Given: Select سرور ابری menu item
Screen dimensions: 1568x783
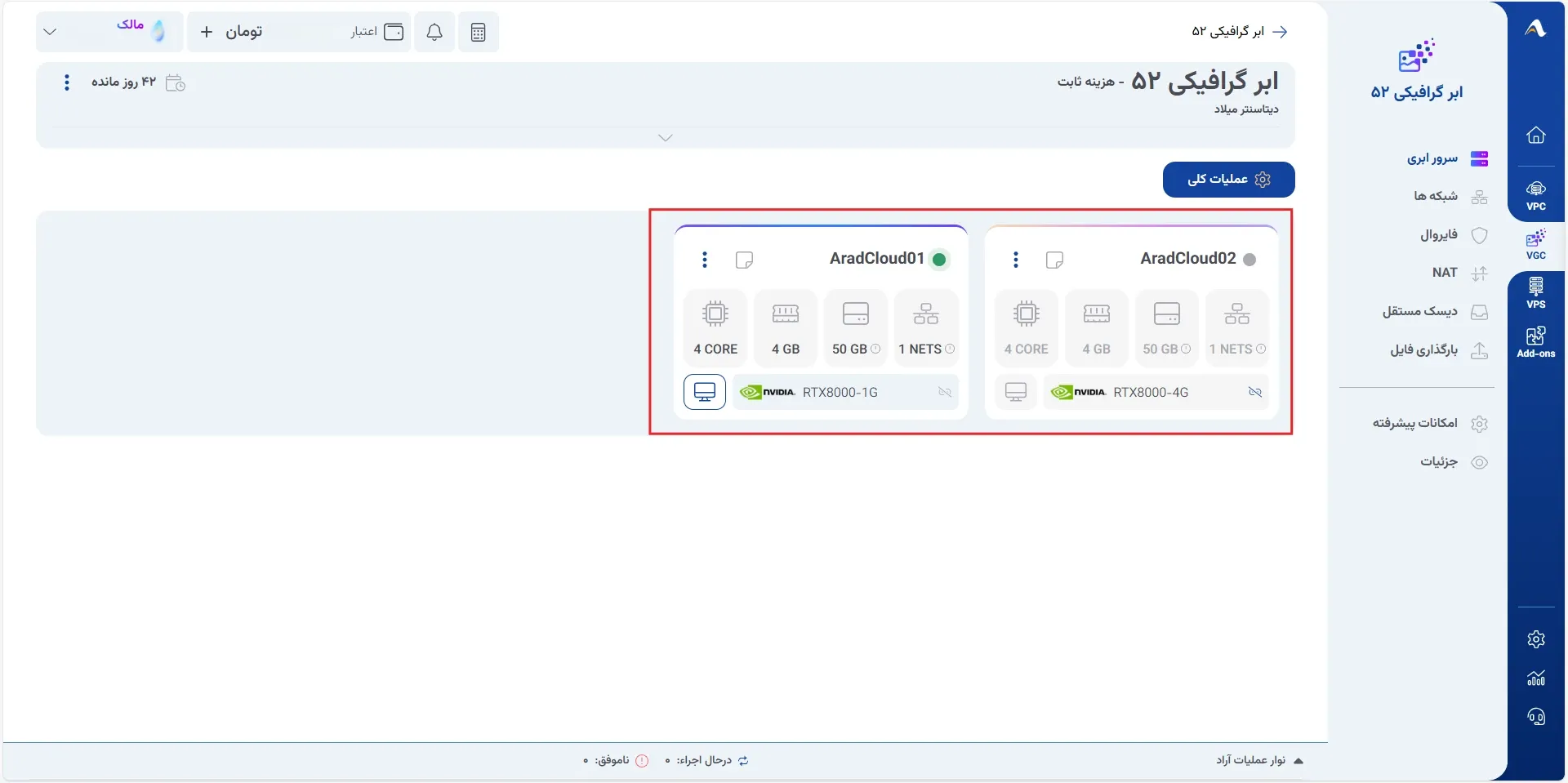Looking at the screenshot, I should pos(1447,158).
